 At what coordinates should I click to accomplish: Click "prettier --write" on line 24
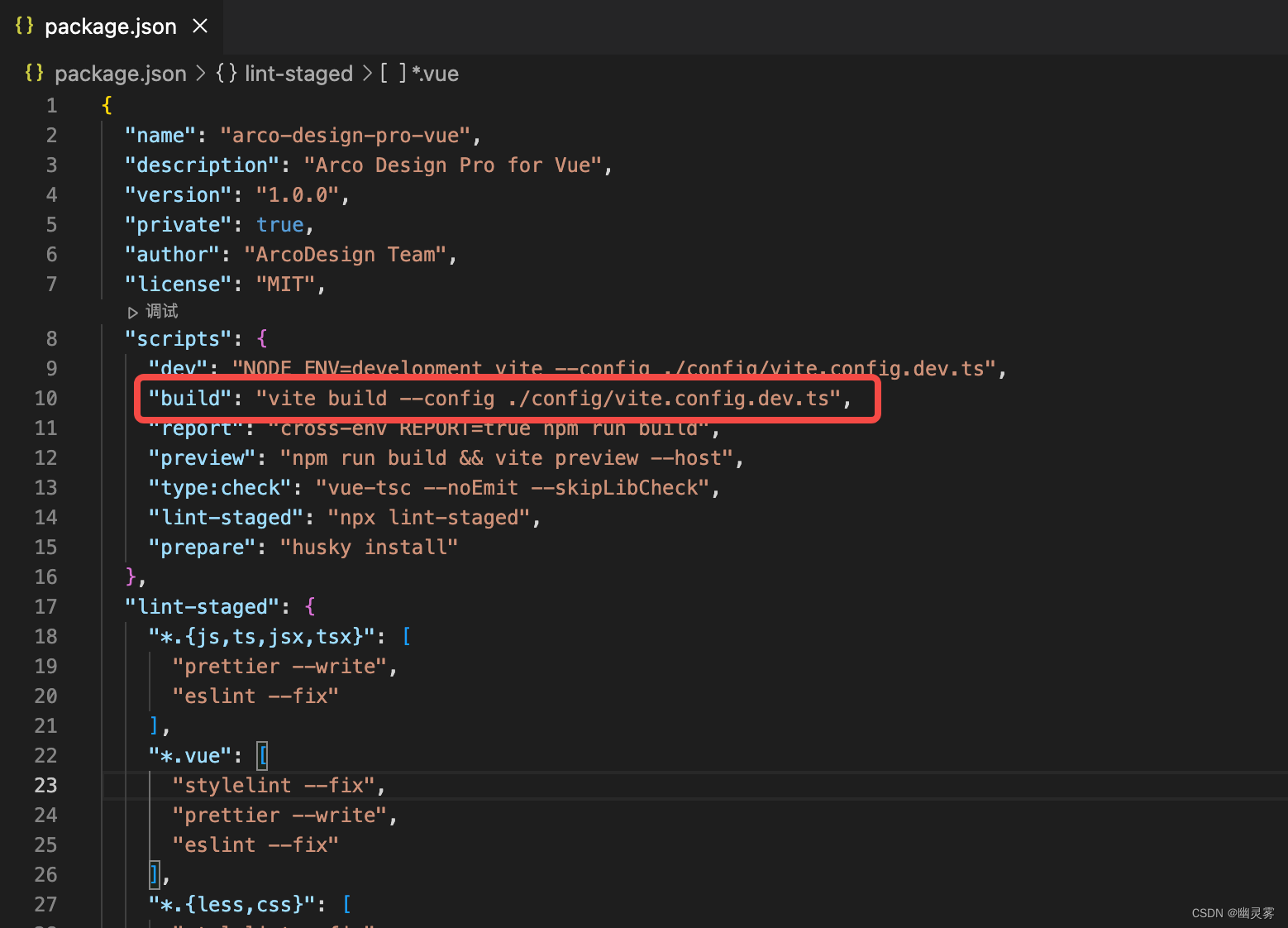[x=279, y=816]
